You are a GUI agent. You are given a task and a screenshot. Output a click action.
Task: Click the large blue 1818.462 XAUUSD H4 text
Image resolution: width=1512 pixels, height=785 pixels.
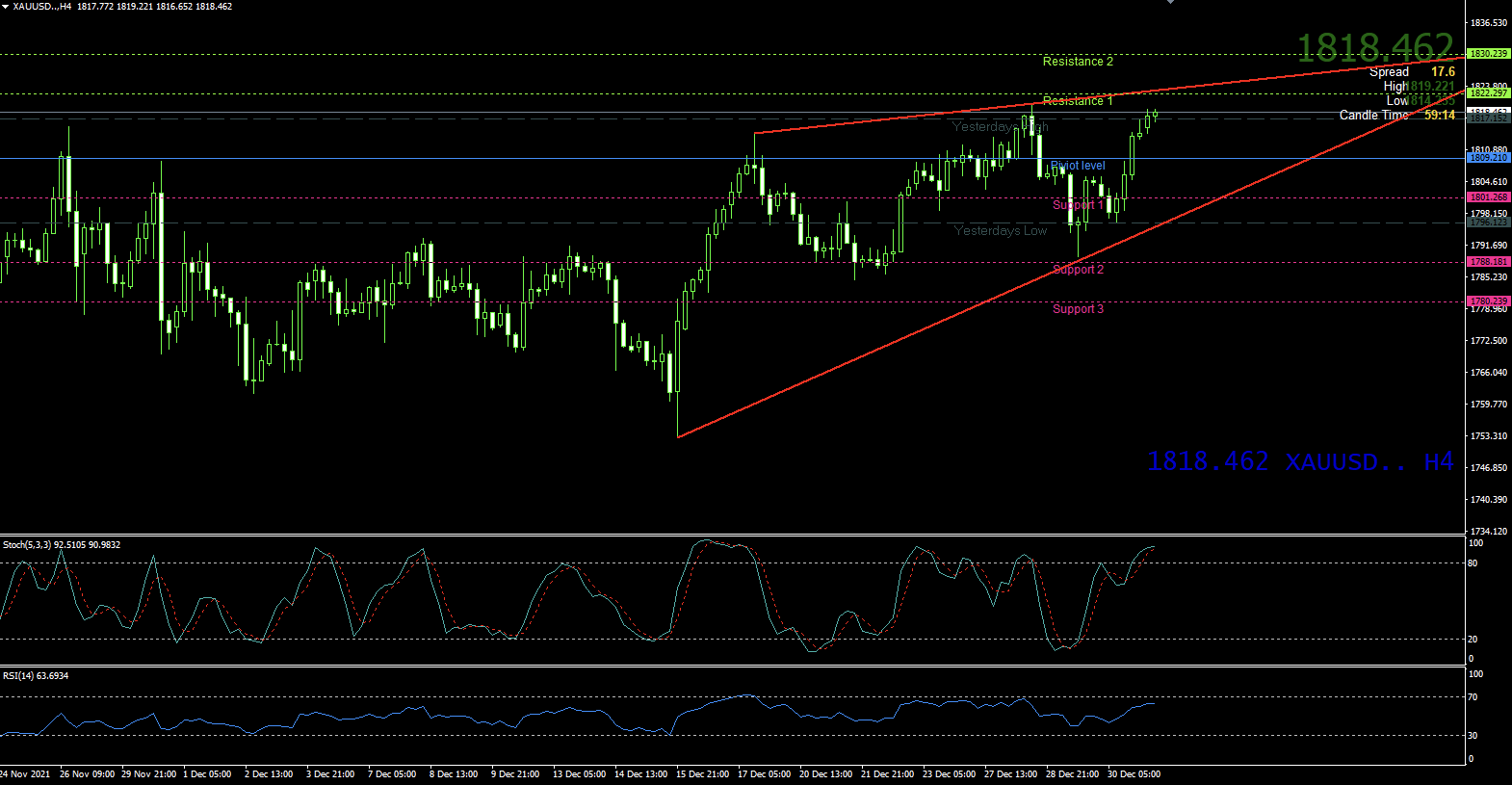1299,462
